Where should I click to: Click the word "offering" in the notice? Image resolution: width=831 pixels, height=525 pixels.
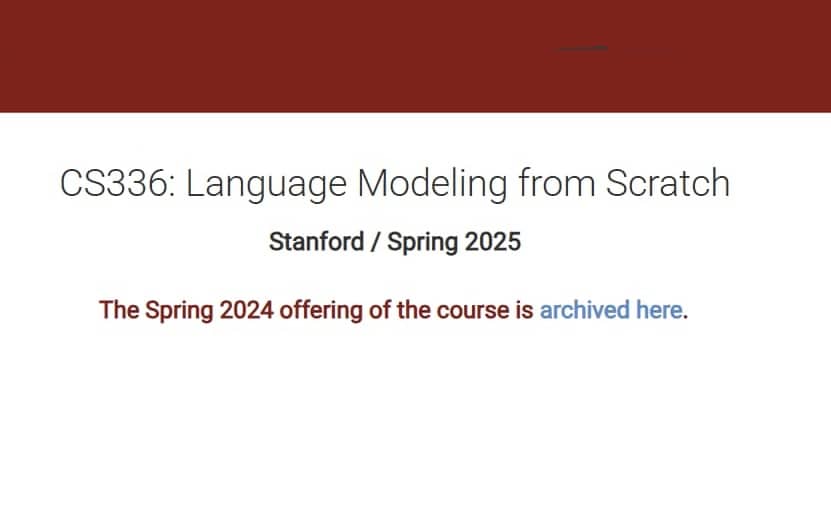point(319,310)
